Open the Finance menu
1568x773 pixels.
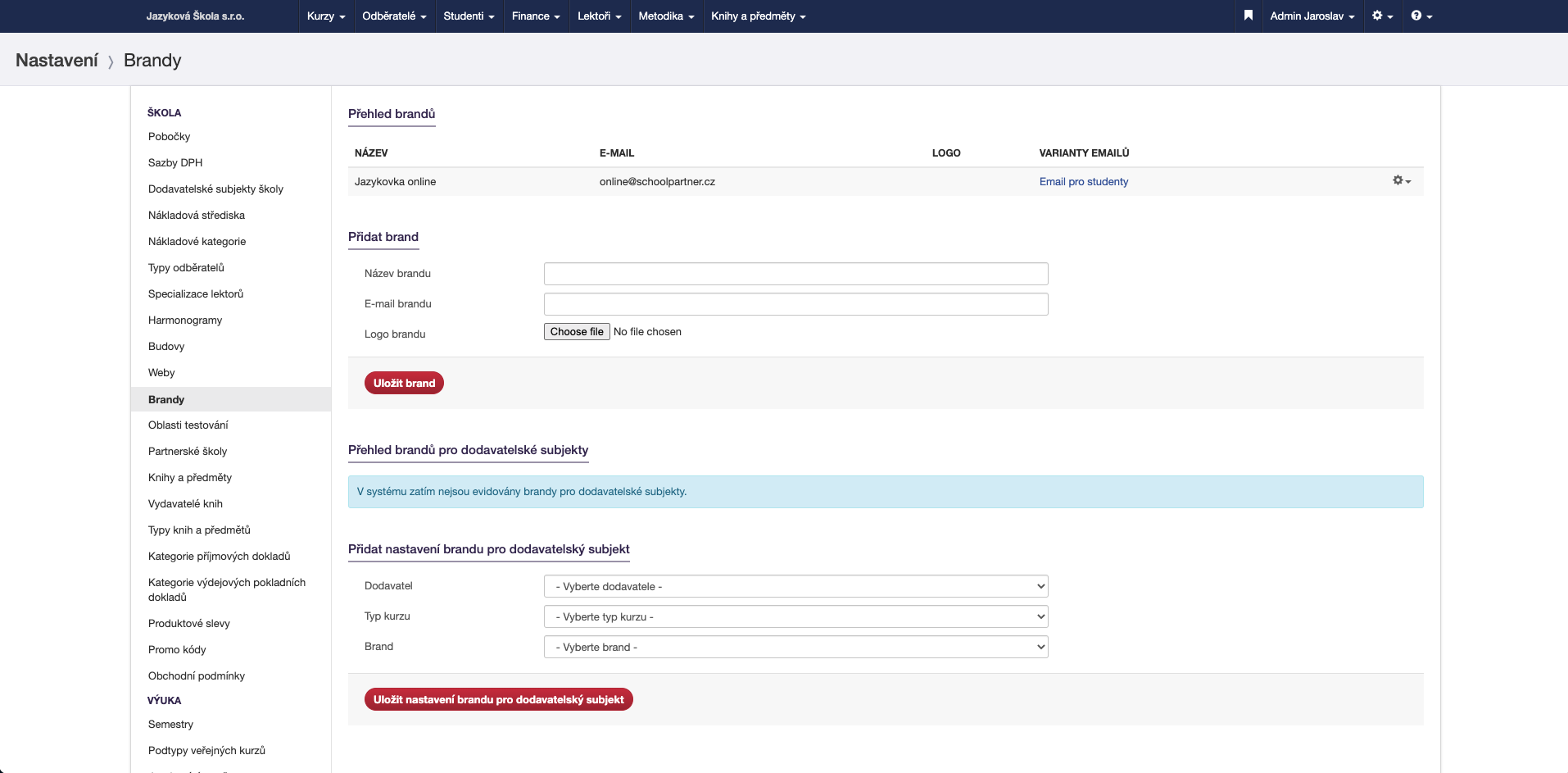tap(536, 16)
